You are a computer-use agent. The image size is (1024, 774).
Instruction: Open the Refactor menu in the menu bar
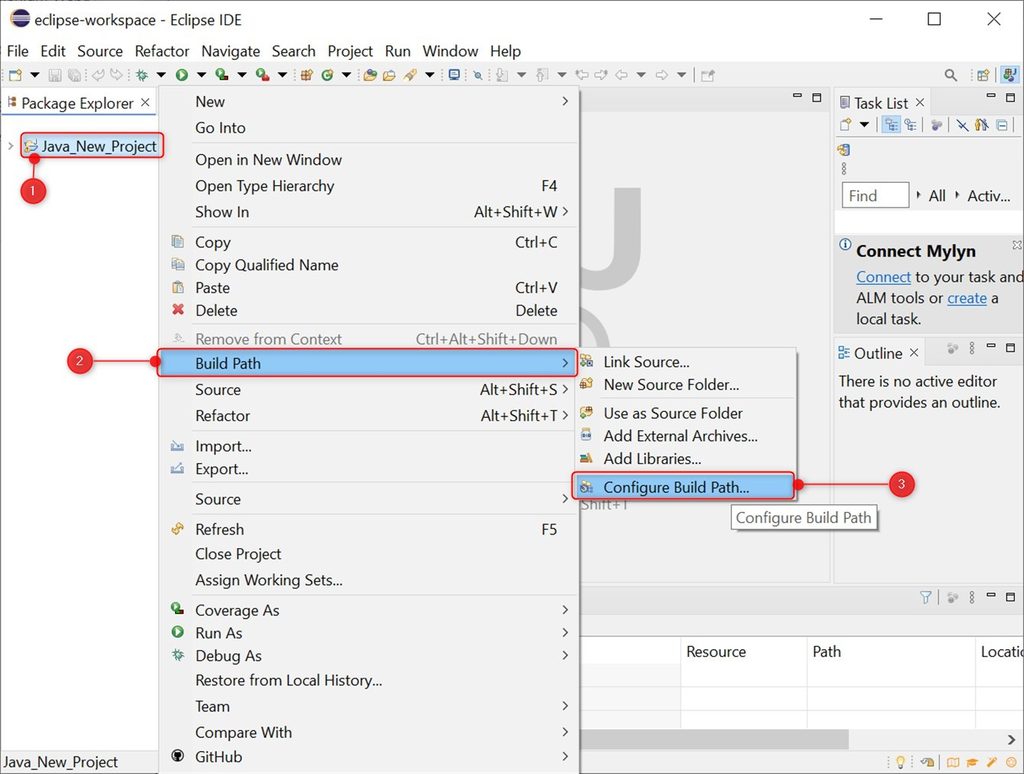click(161, 51)
